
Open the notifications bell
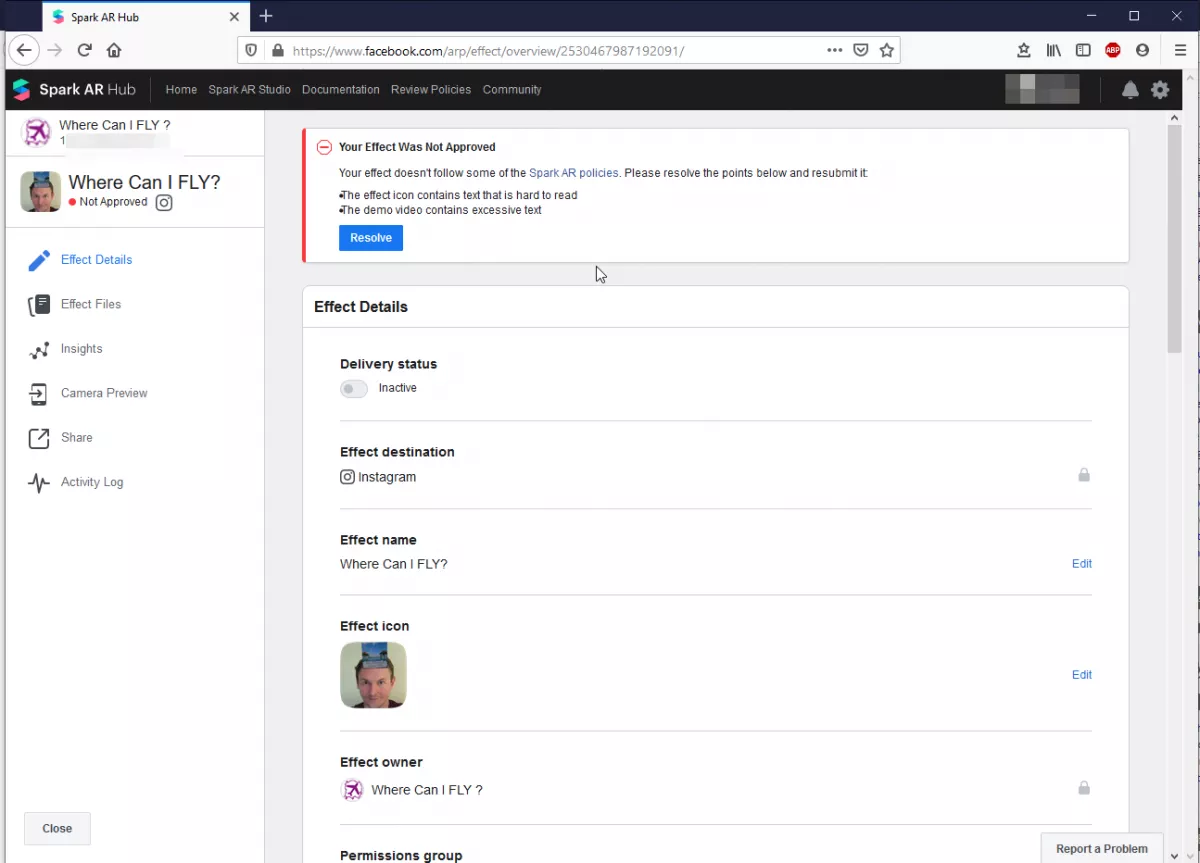click(1130, 90)
